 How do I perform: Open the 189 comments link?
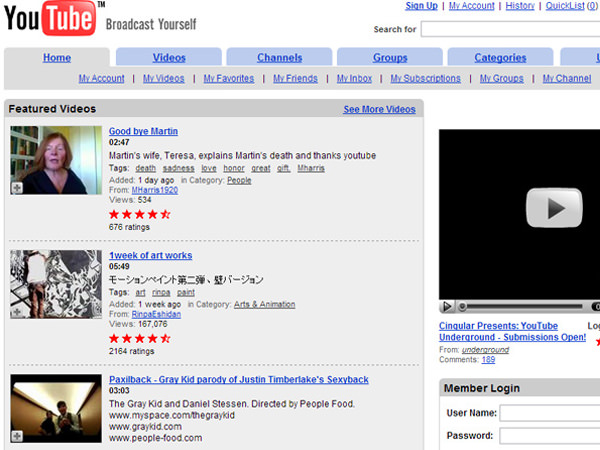click(488, 360)
